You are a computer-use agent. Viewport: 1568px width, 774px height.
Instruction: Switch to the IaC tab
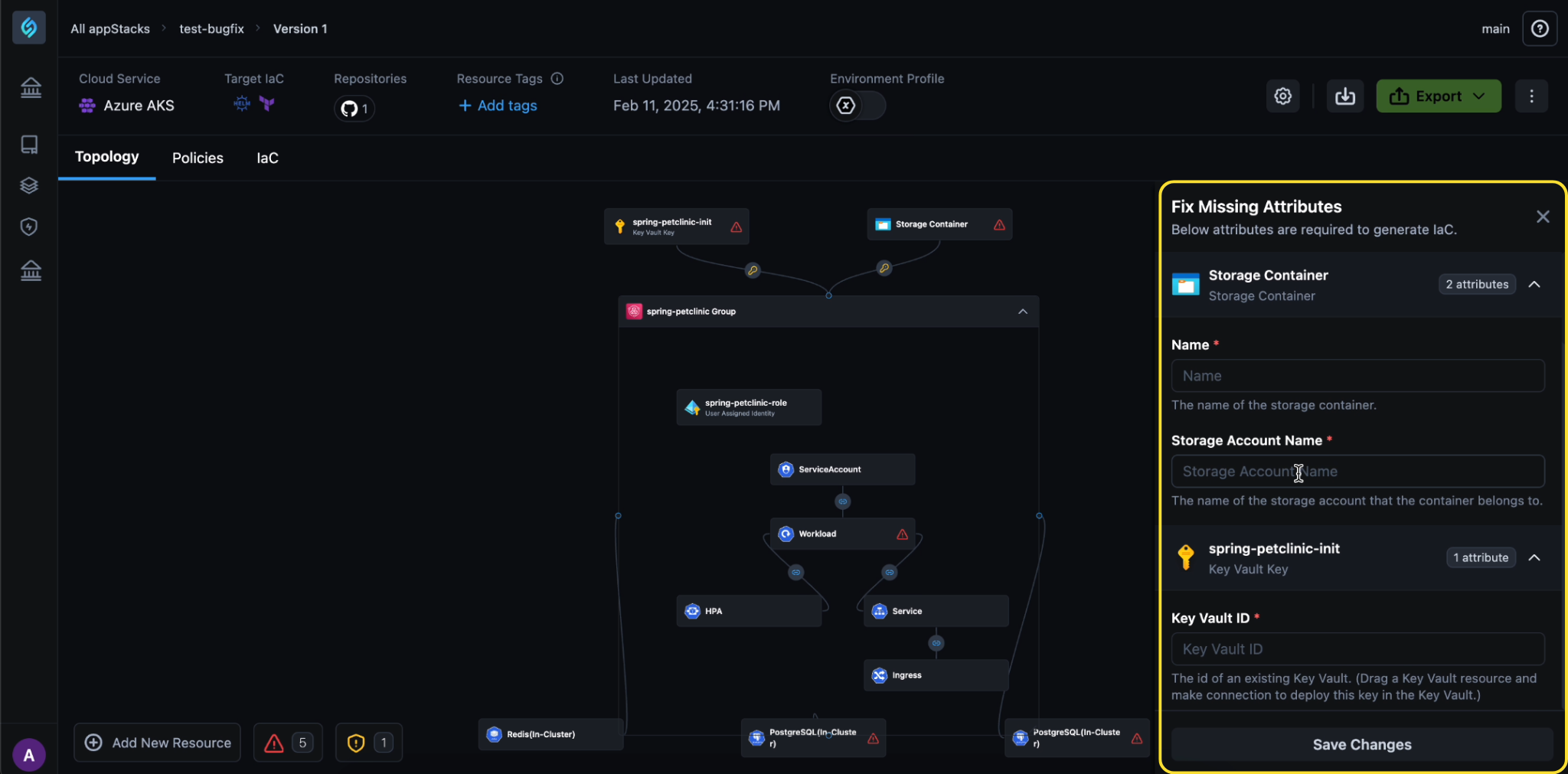pyautogui.click(x=267, y=158)
